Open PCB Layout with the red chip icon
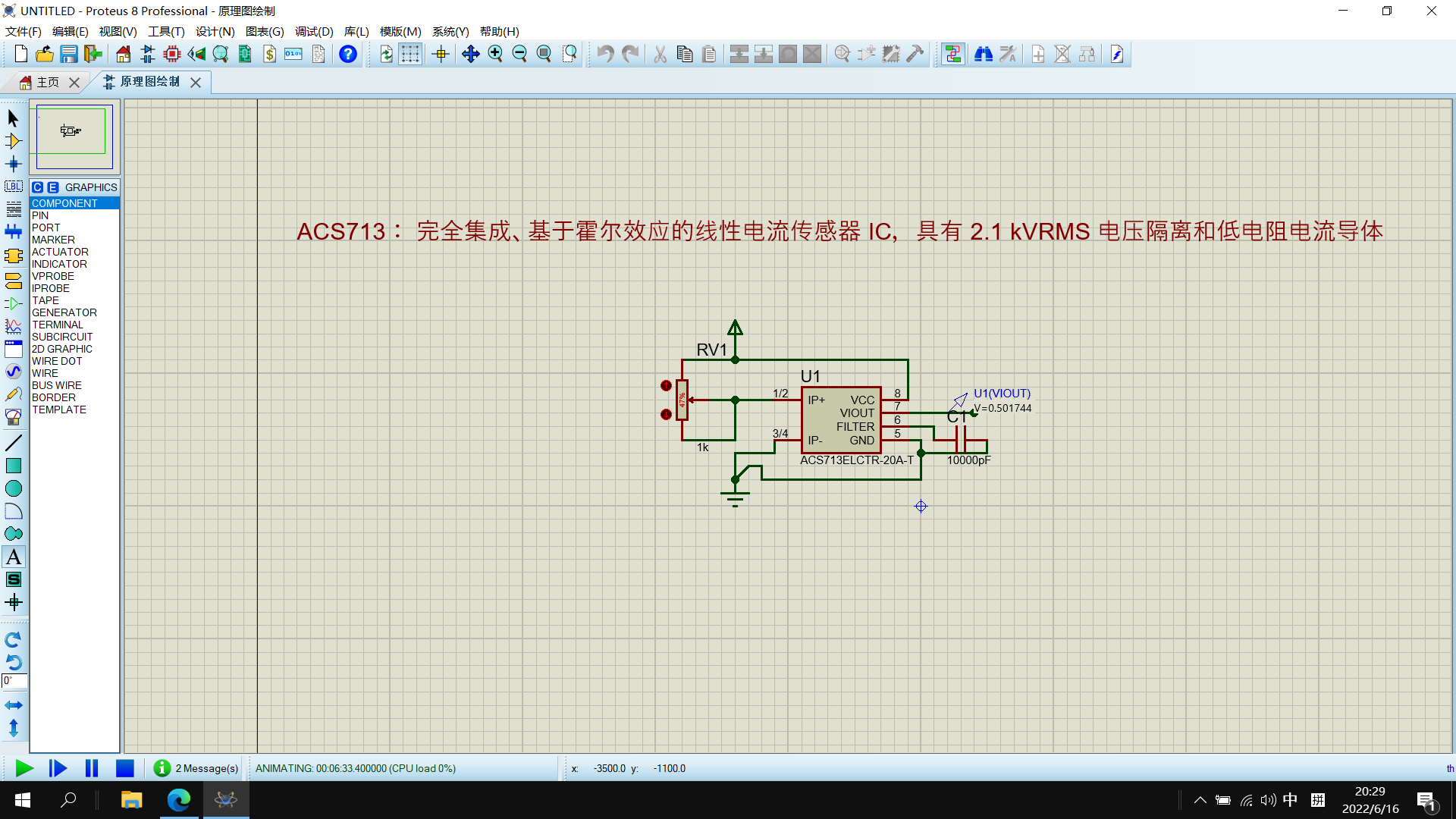Image resolution: width=1456 pixels, height=819 pixels. [172, 54]
